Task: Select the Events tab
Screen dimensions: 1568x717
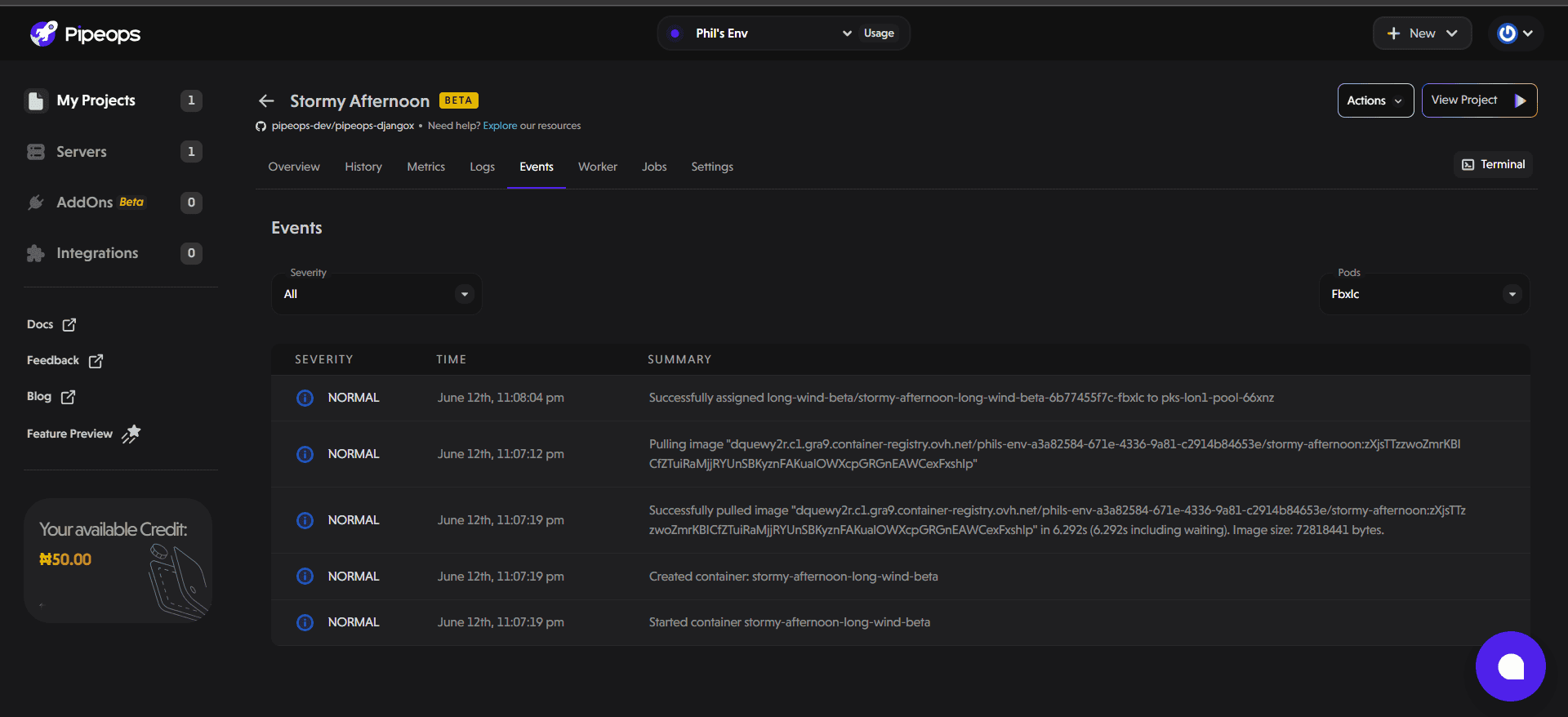Action: pos(537,167)
